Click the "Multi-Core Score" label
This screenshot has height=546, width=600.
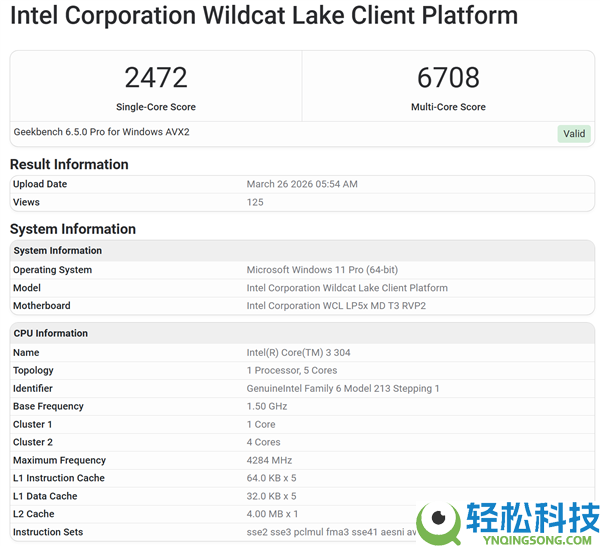tap(448, 107)
